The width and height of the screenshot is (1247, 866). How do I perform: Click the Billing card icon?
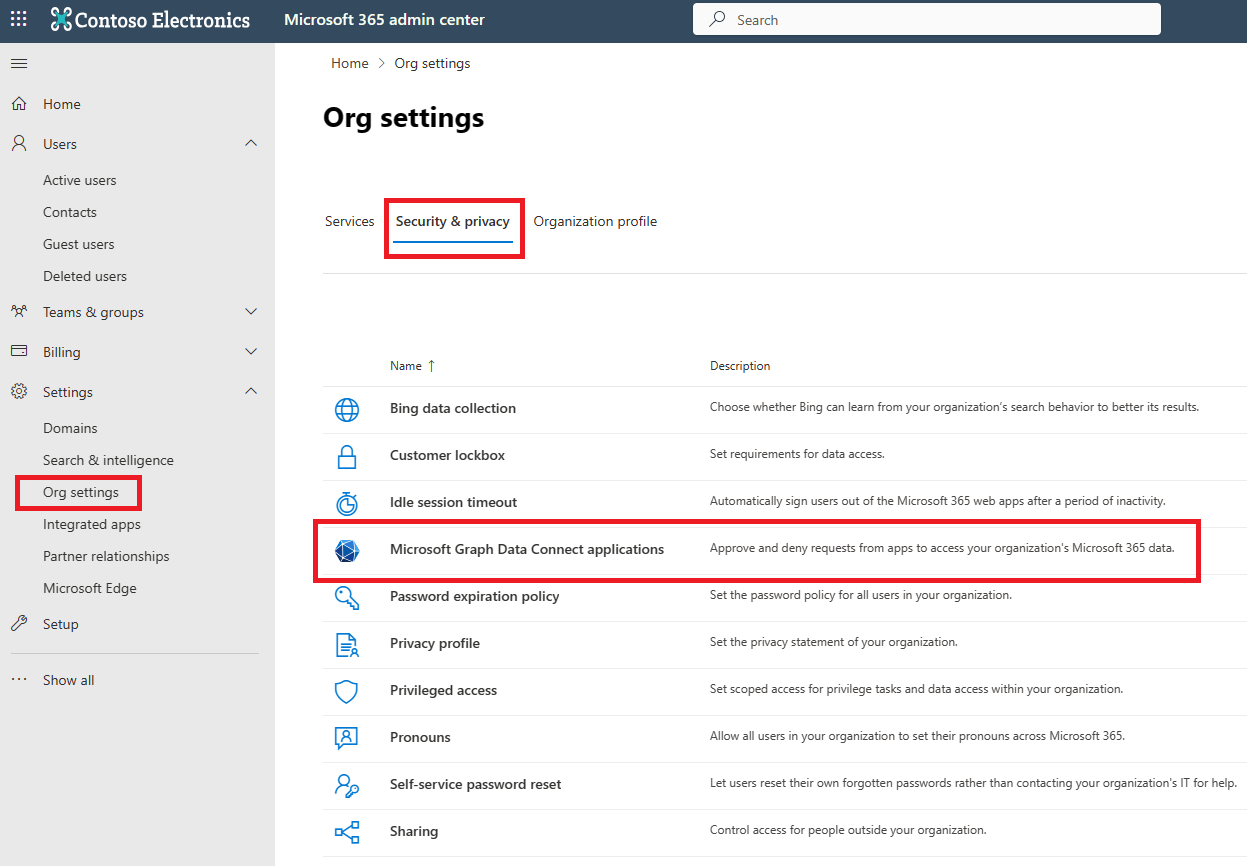coord(19,352)
